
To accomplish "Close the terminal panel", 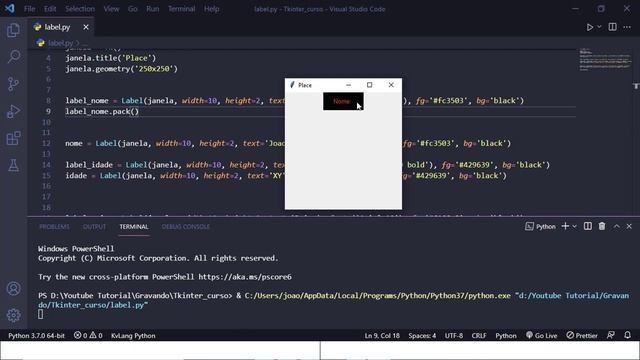I will click(629, 226).
